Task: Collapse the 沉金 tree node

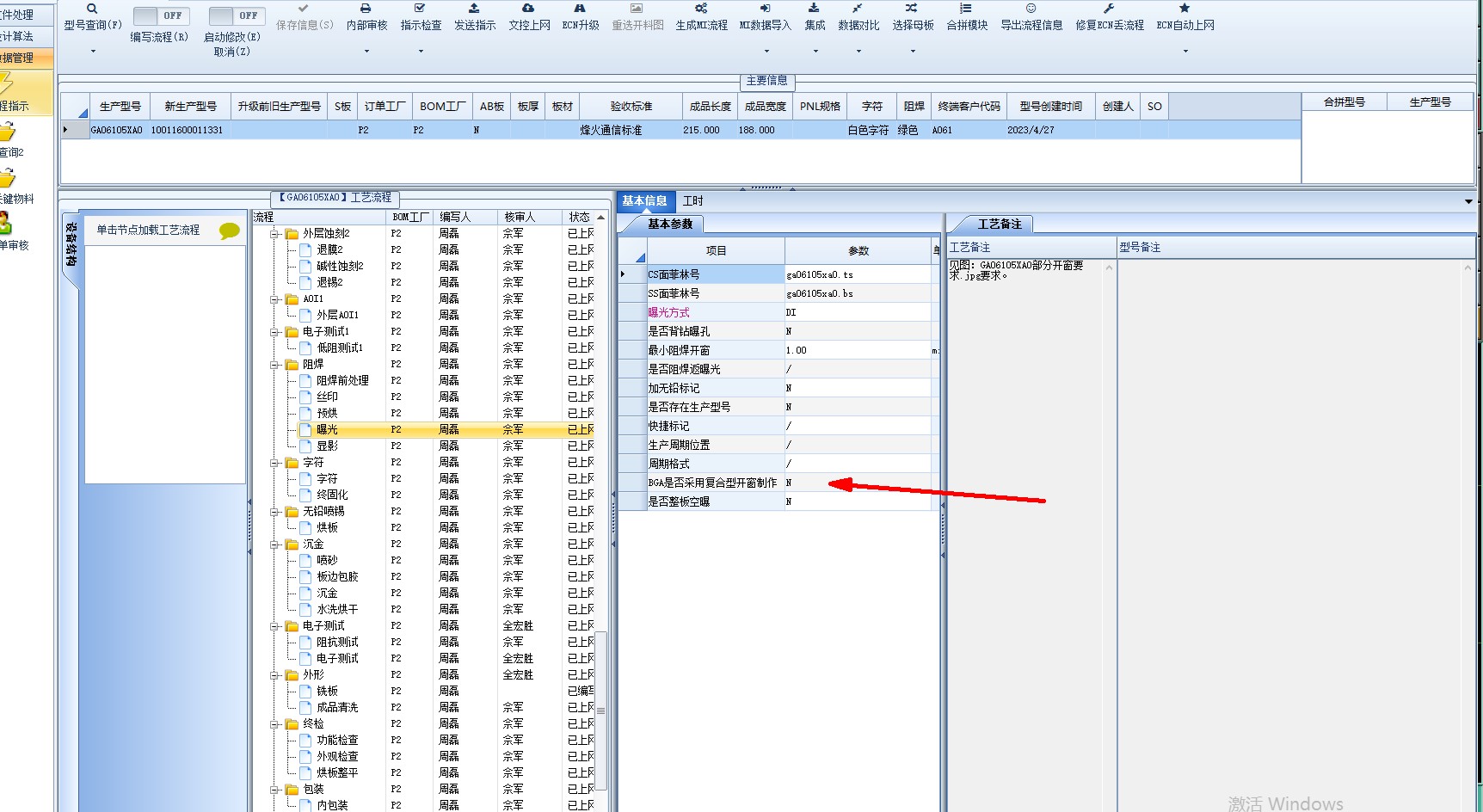Action: click(x=275, y=544)
